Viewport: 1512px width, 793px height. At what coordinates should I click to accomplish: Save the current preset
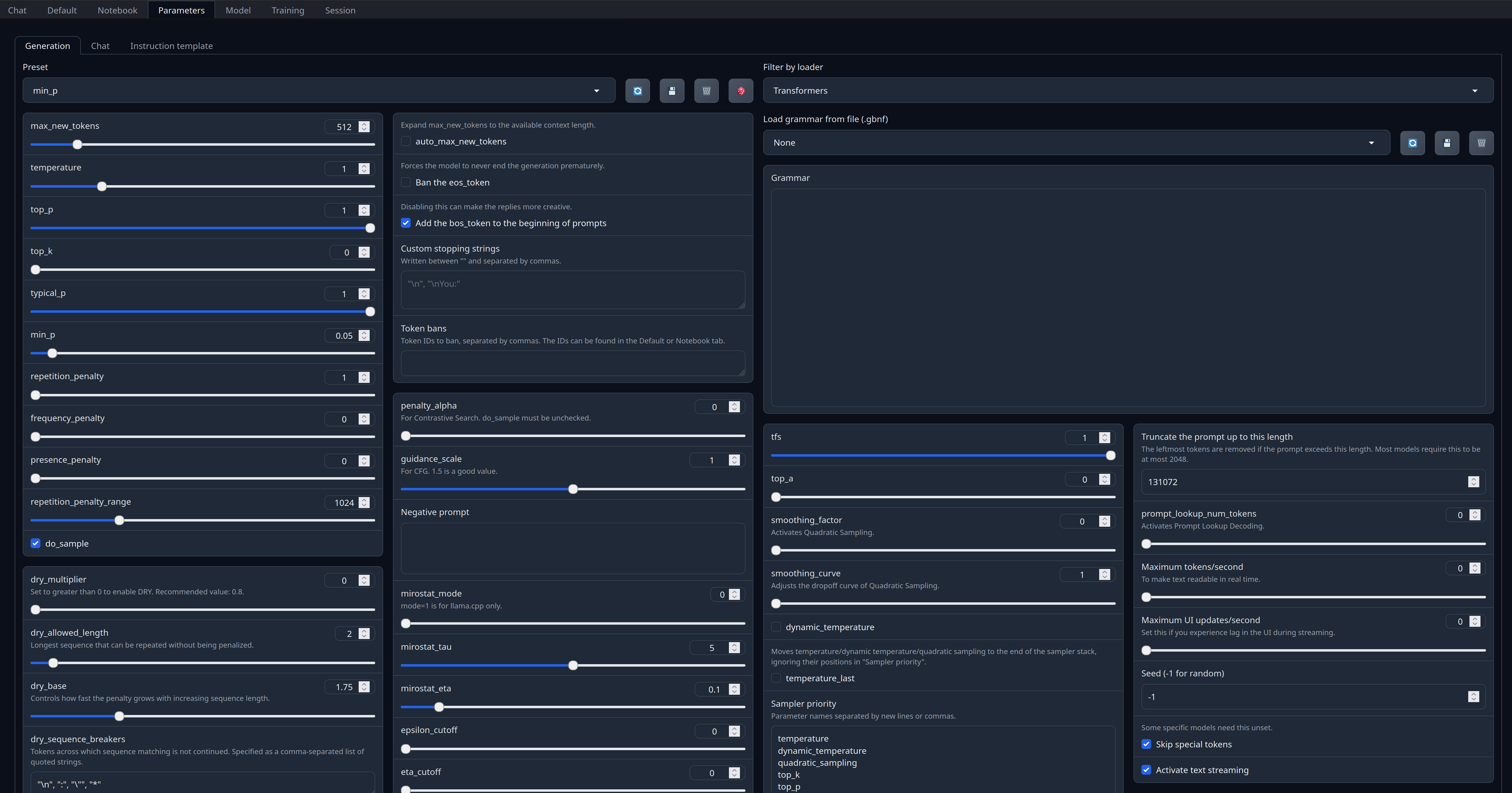(672, 91)
